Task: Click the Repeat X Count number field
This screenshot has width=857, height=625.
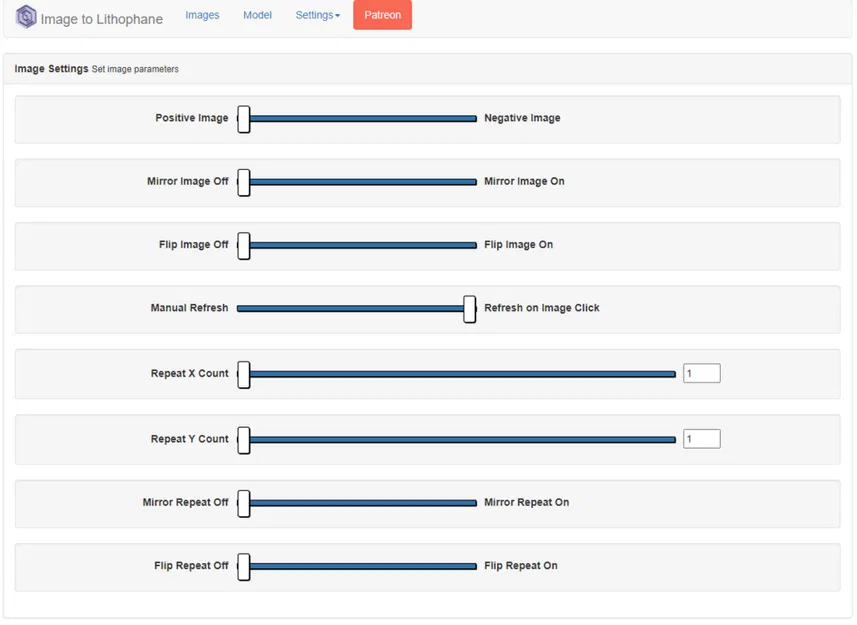Action: (701, 374)
